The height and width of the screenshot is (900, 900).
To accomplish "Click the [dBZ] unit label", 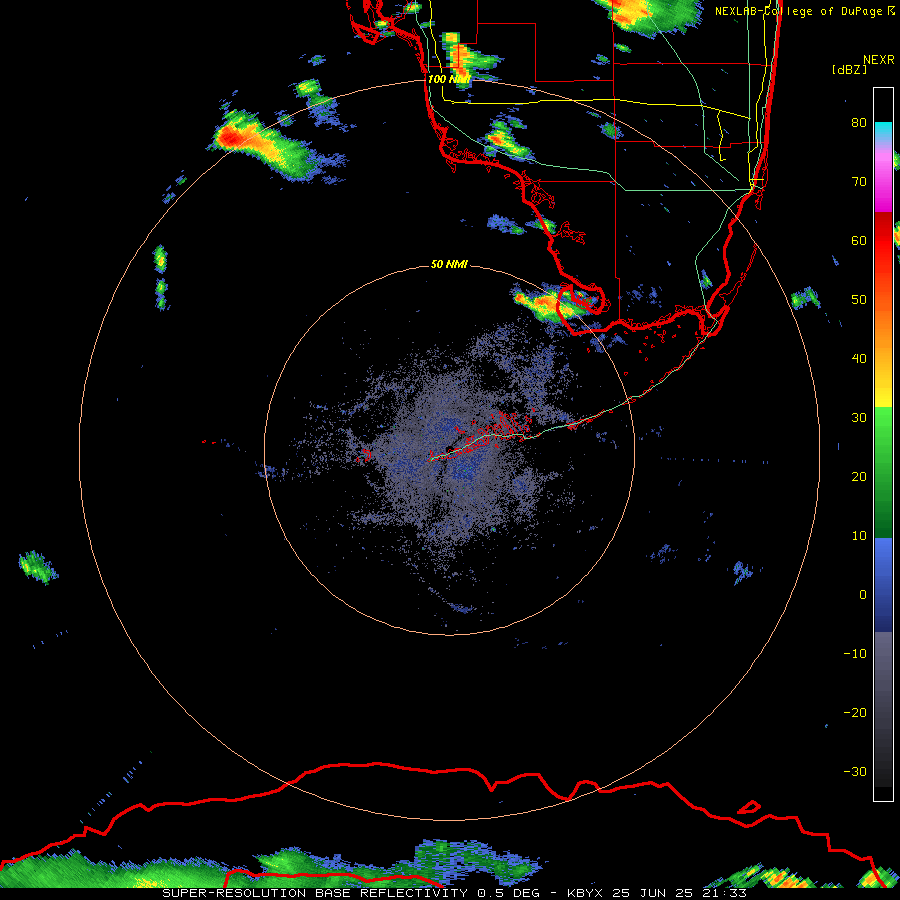I will tap(849, 69).
